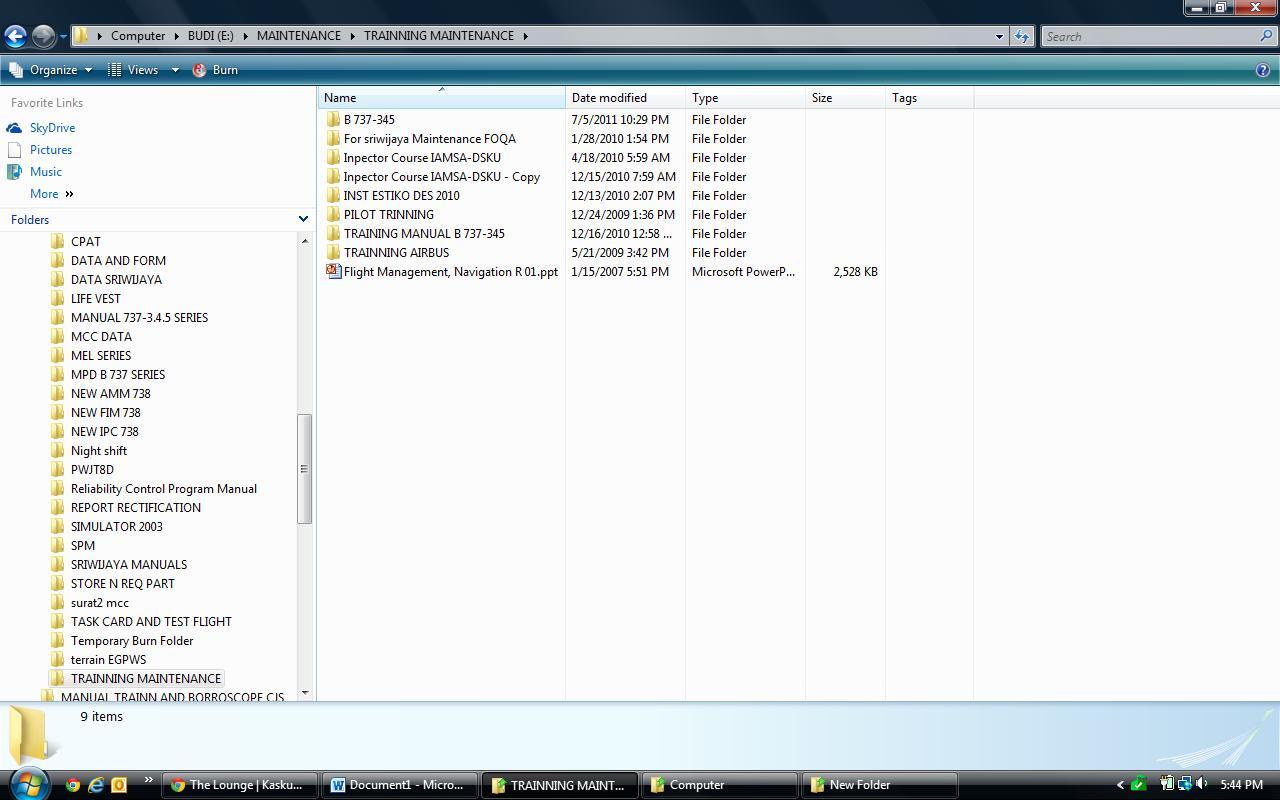This screenshot has height=800, width=1280.
Task: Select Inpector Course IAMSA-DSKU folder icon
Action: [x=334, y=158]
